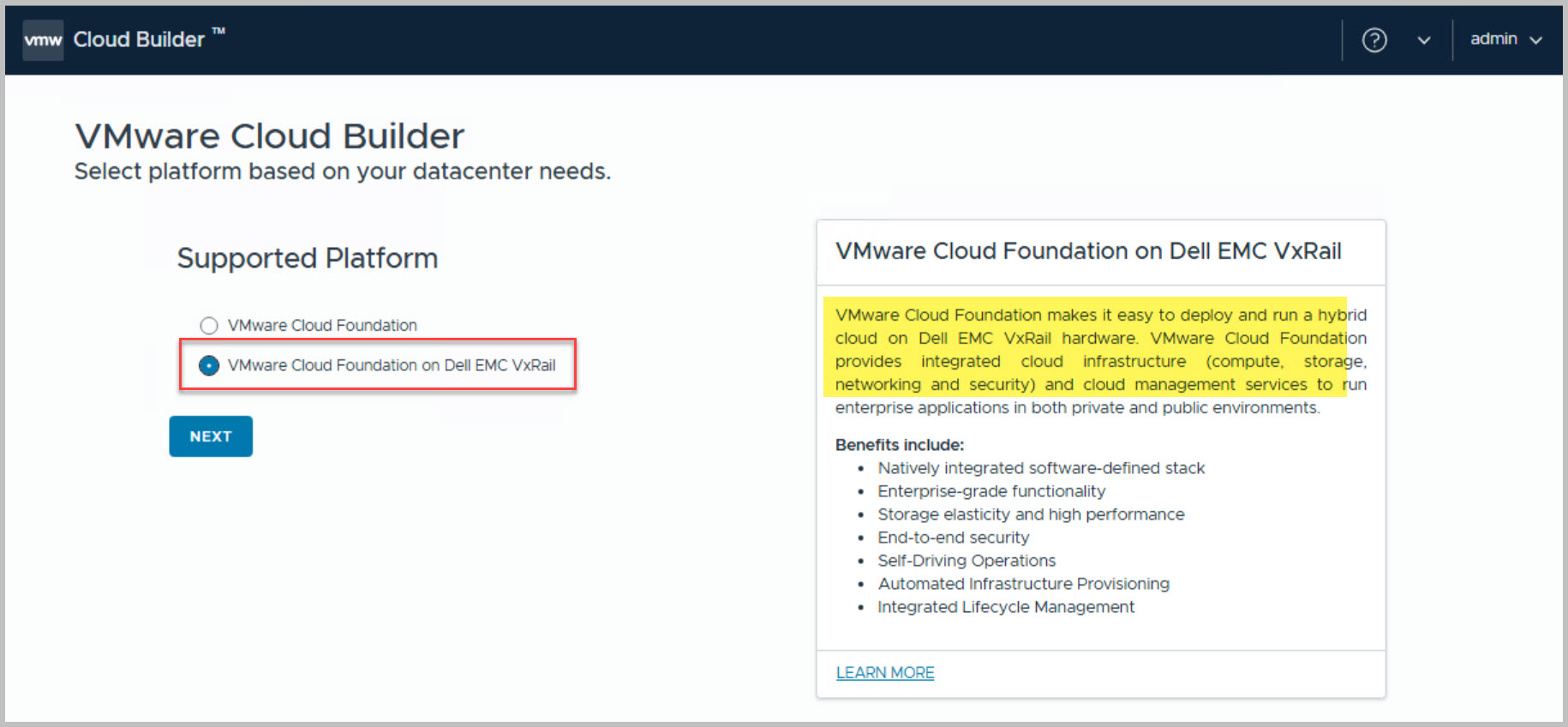Open the LEARN MORE link
Viewport: 1568px width, 727px height.
[885, 673]
